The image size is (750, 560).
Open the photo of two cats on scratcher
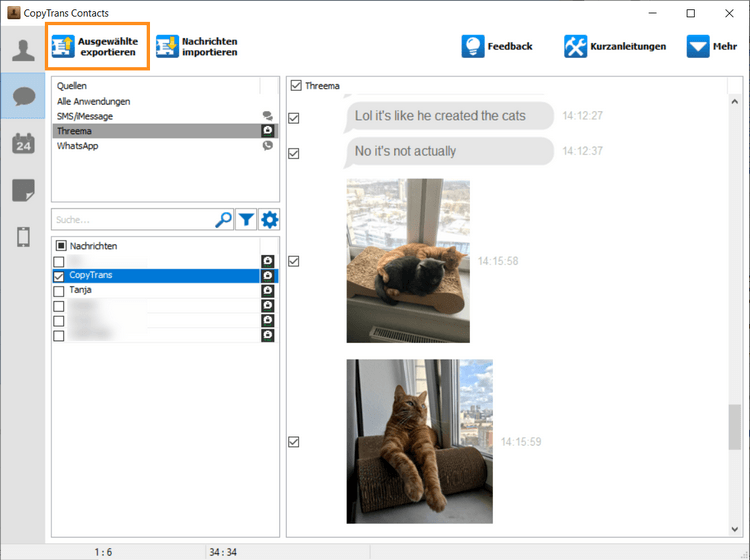408,261
